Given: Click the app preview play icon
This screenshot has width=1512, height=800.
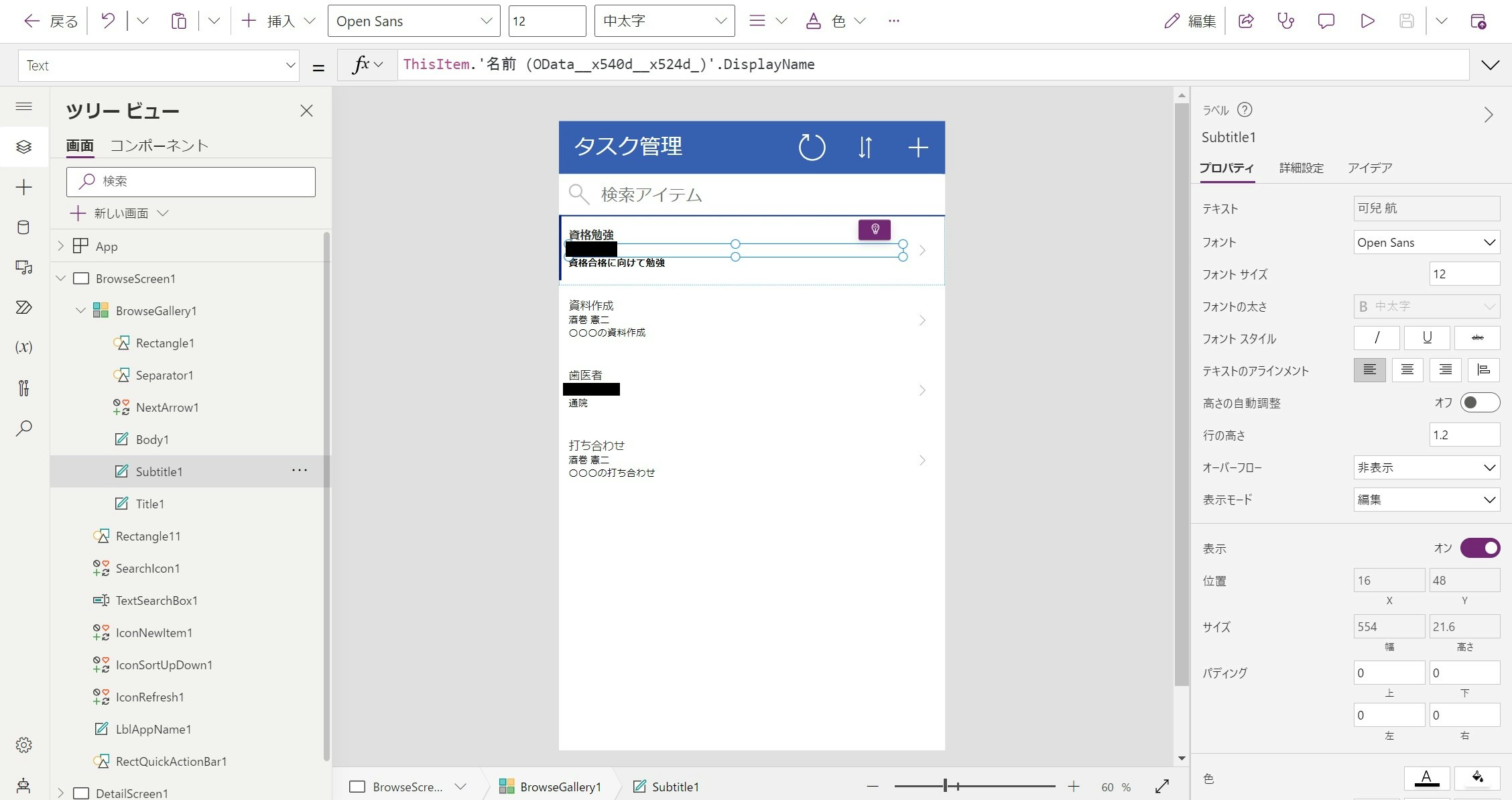Looking at the screenshot, I should click(1367, 21).
